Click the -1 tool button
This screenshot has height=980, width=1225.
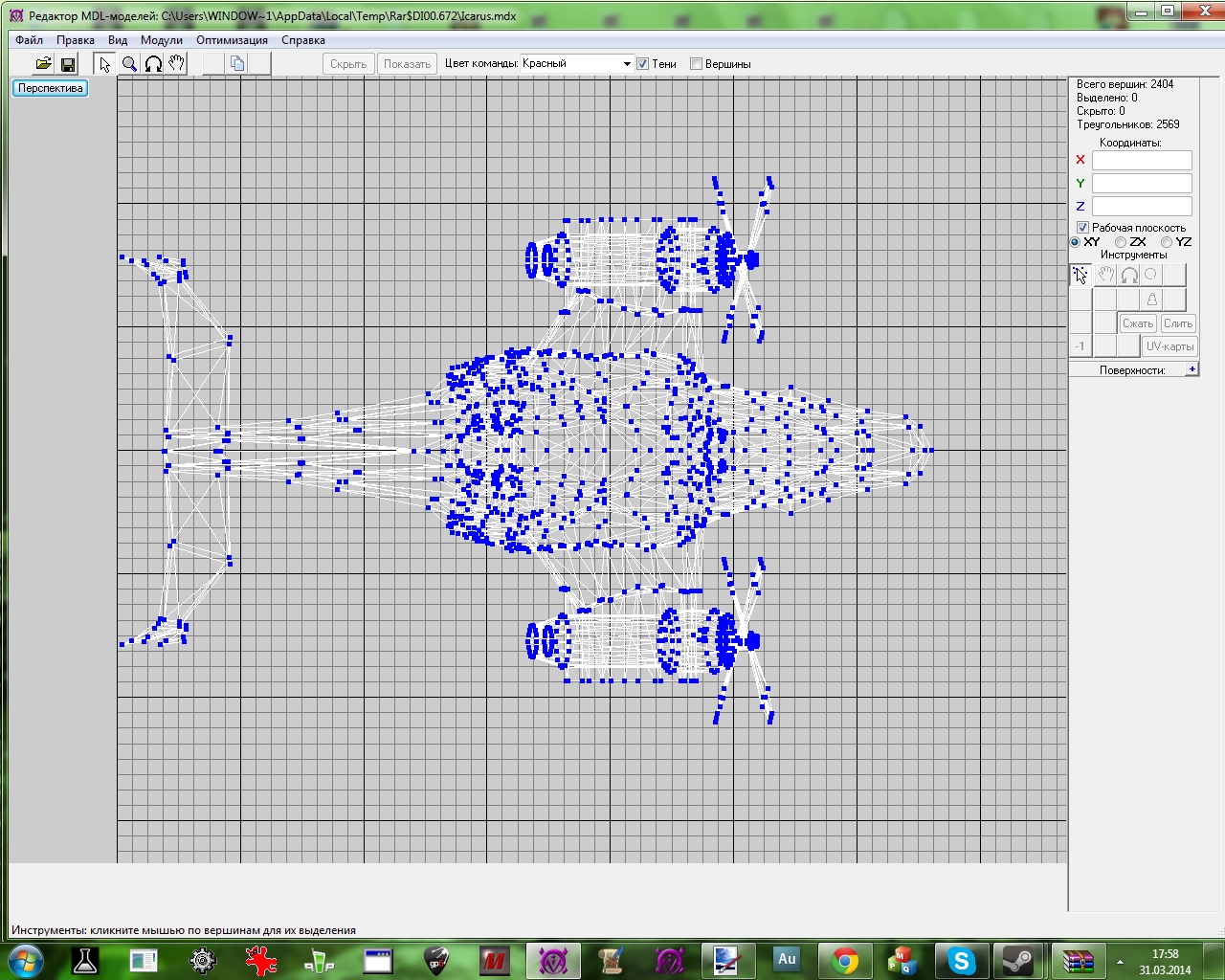[x=1080, y=346]
